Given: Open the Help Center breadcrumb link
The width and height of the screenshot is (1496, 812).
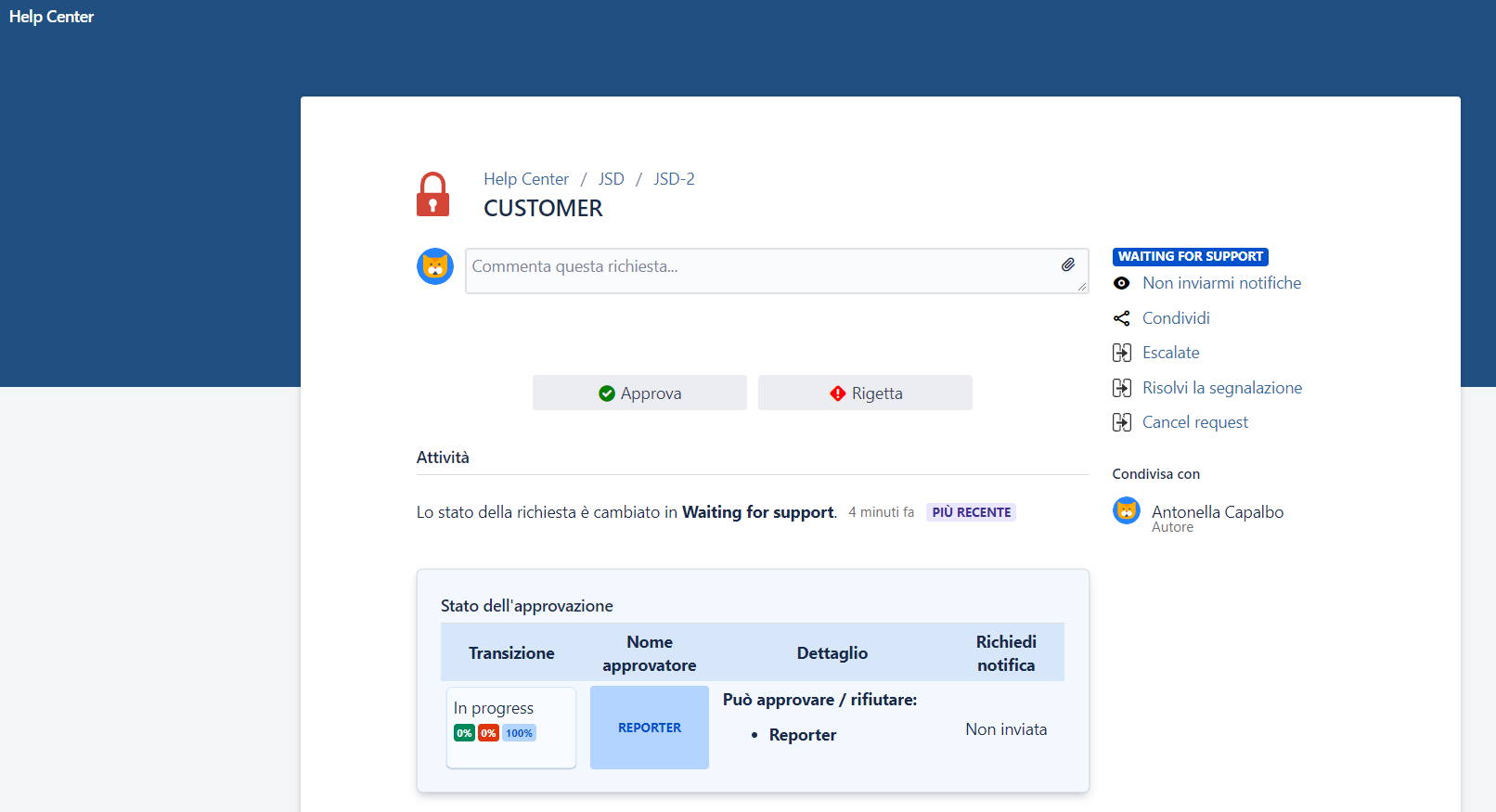Looking at the screenshot, I should point(525,179).
